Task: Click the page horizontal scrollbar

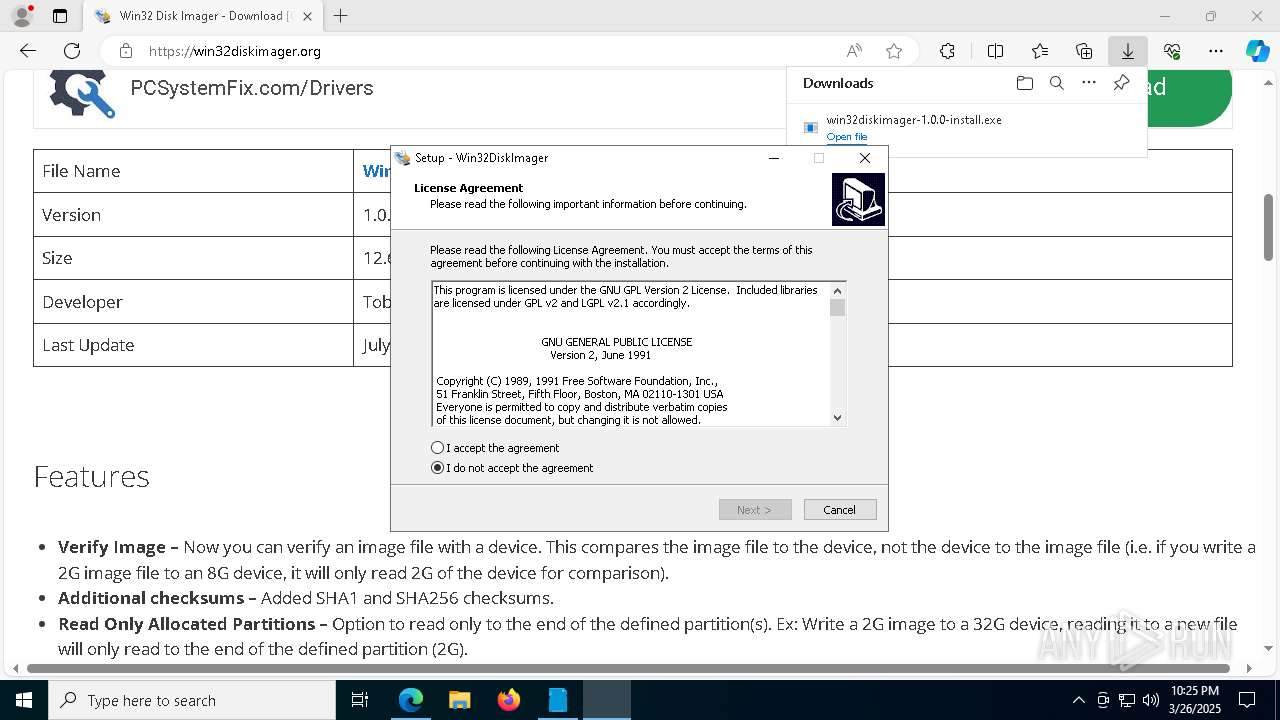Action: point(628,668)
